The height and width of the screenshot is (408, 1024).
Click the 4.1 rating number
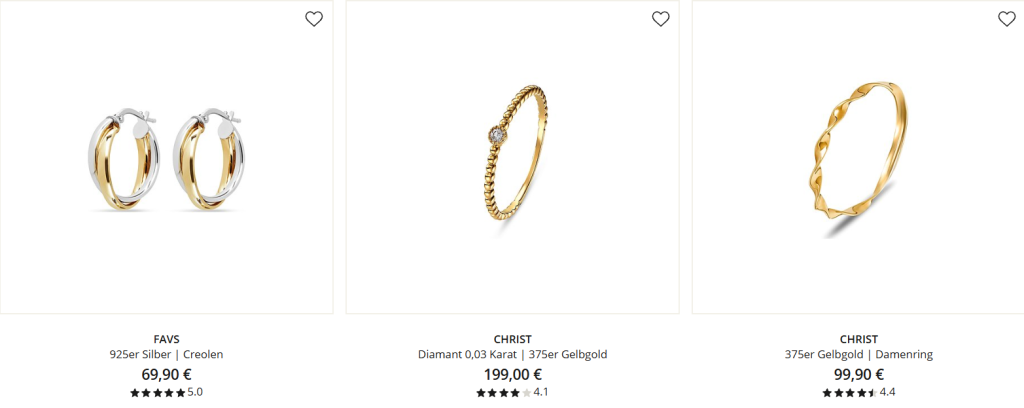pos(541,392)
